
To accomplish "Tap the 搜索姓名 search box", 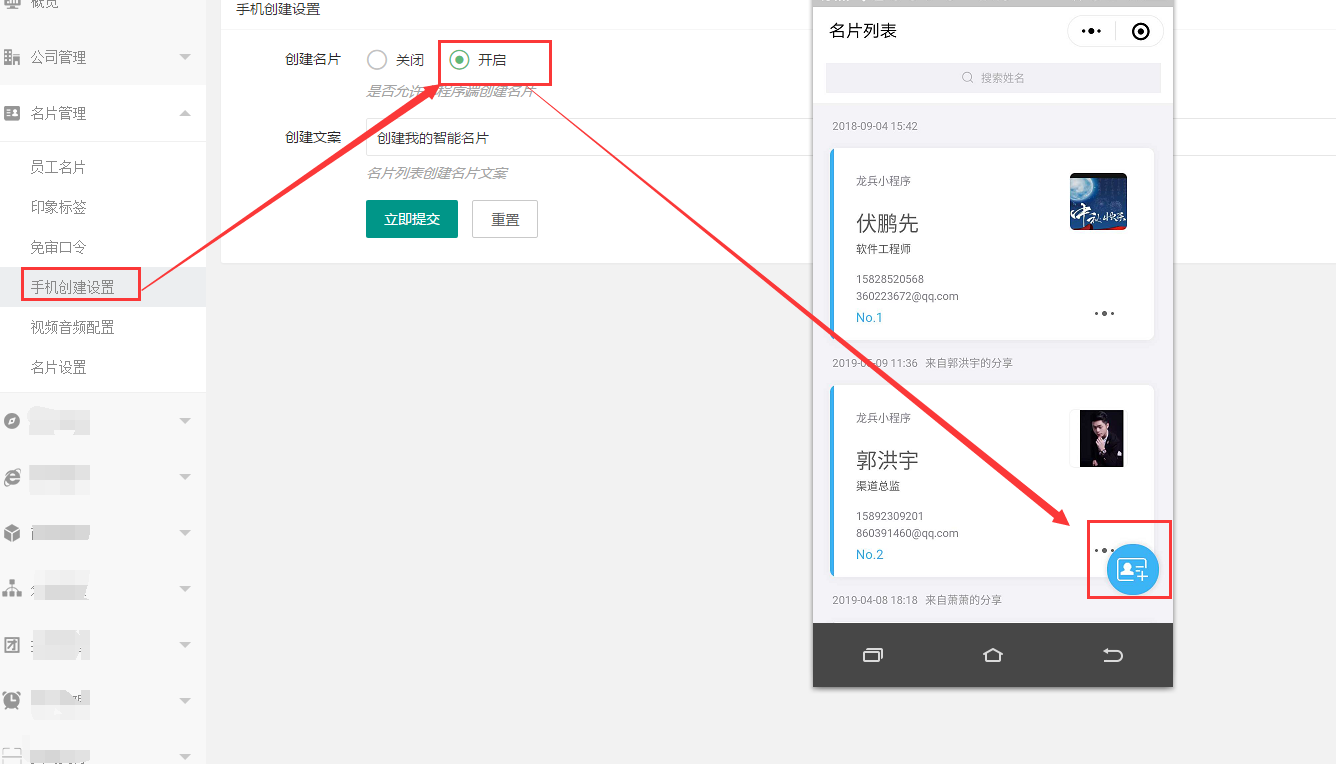I will tap(993, 78).
